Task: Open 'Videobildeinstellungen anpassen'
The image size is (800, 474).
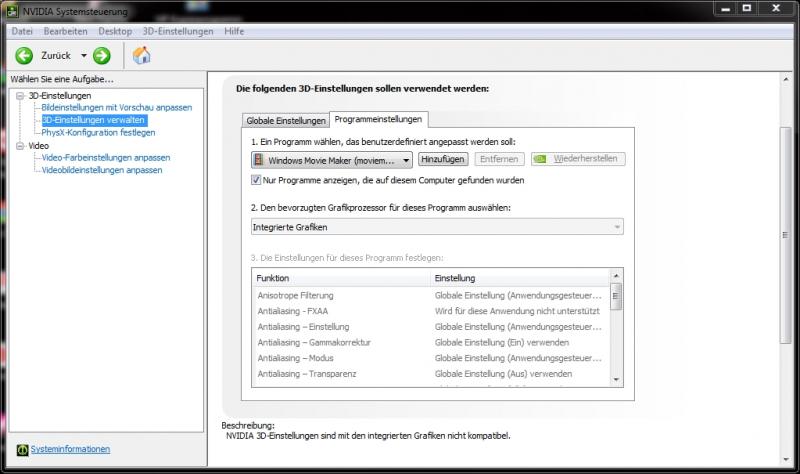Action: [x=102, y=170]
